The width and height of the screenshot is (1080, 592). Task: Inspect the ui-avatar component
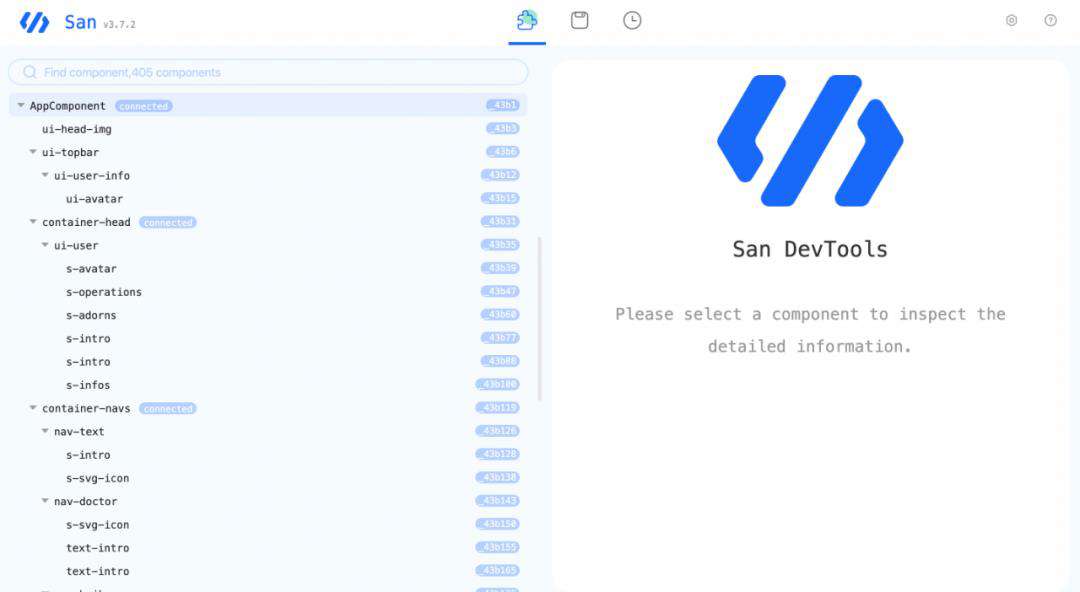pos(94,199)
